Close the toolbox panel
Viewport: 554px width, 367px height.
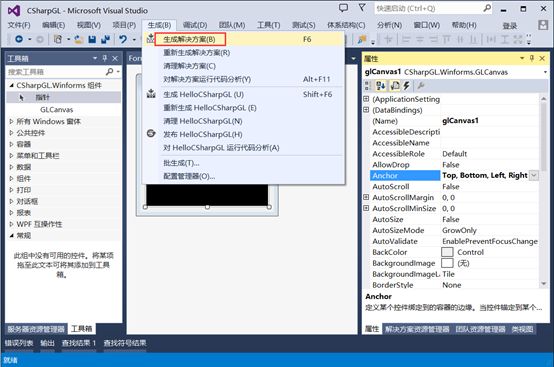click(115, 58)
